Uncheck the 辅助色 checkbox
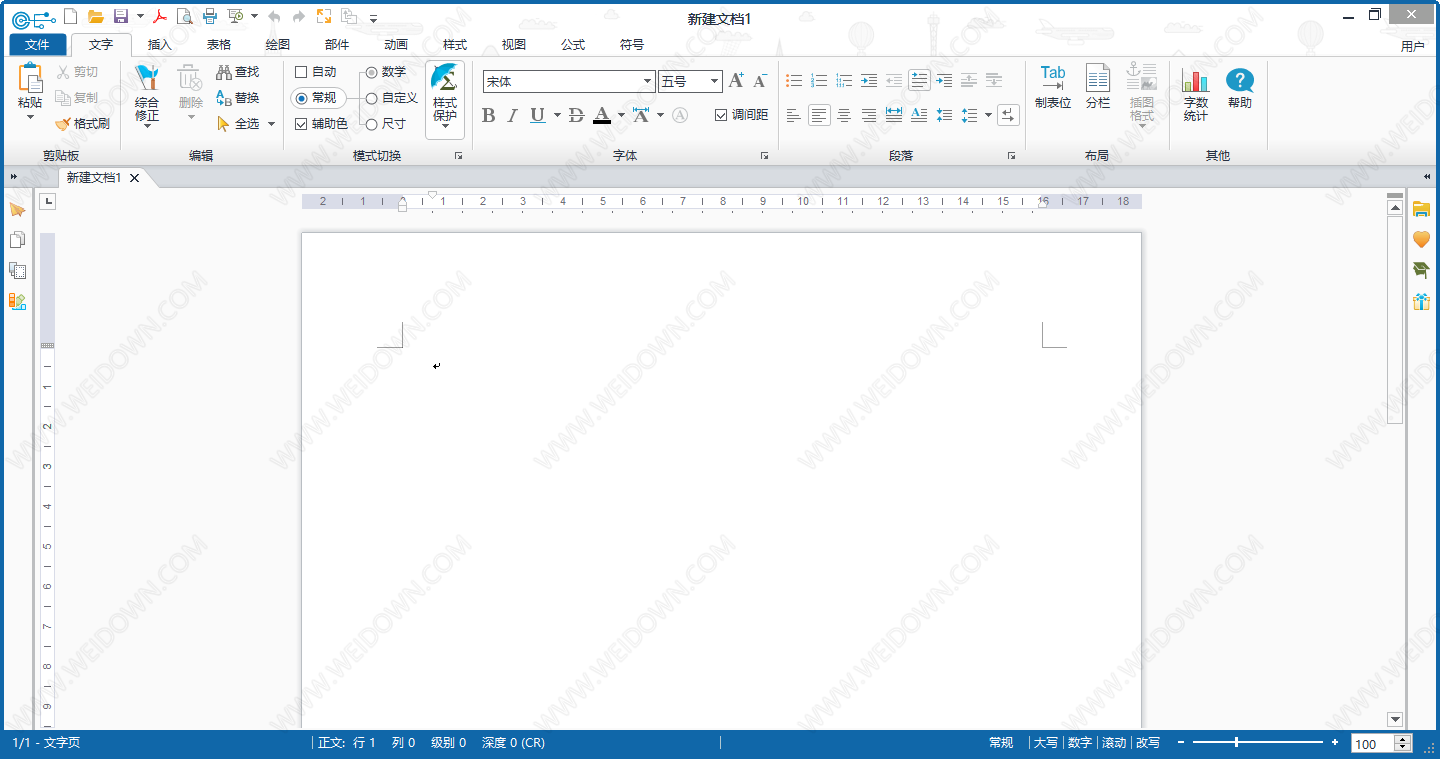This screenshot has width=1440, height=759. 301,124
